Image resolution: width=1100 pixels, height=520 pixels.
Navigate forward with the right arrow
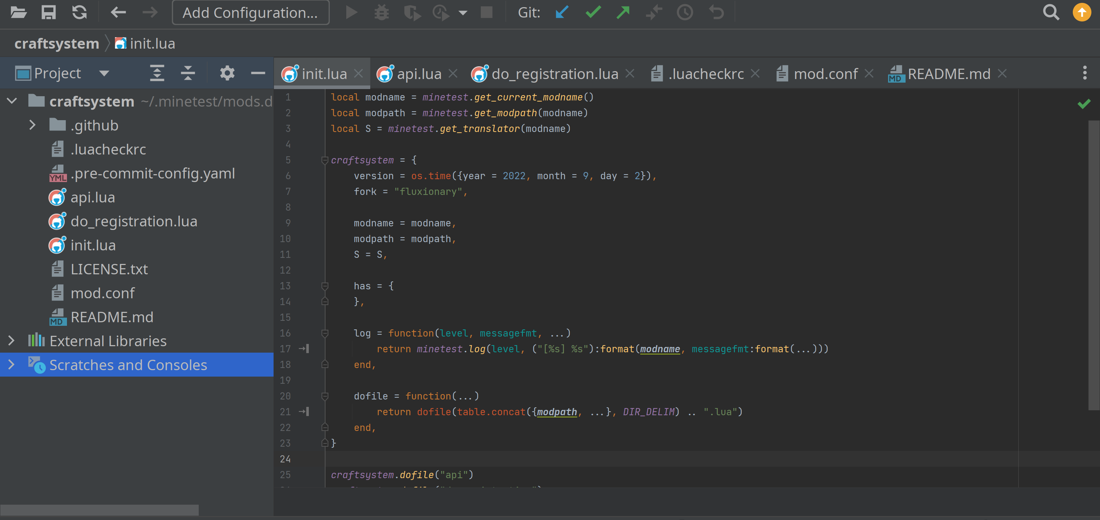coord(149,12)
